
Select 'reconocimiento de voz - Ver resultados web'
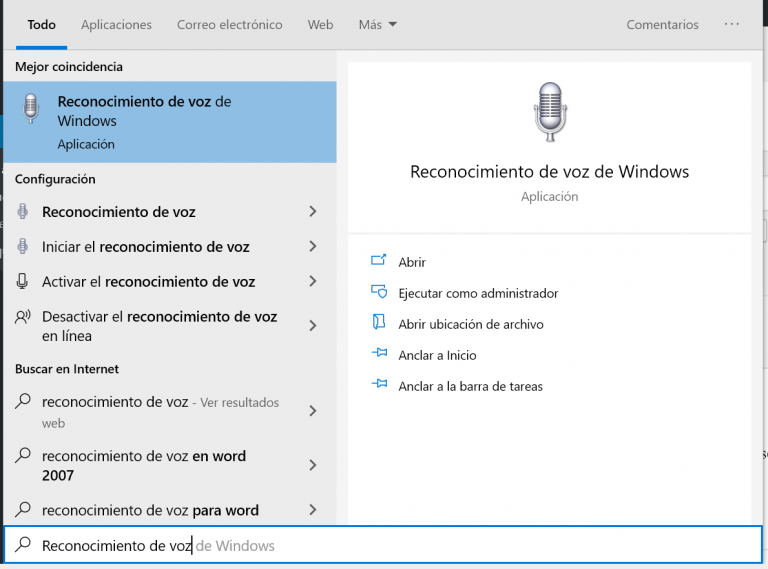169,411
